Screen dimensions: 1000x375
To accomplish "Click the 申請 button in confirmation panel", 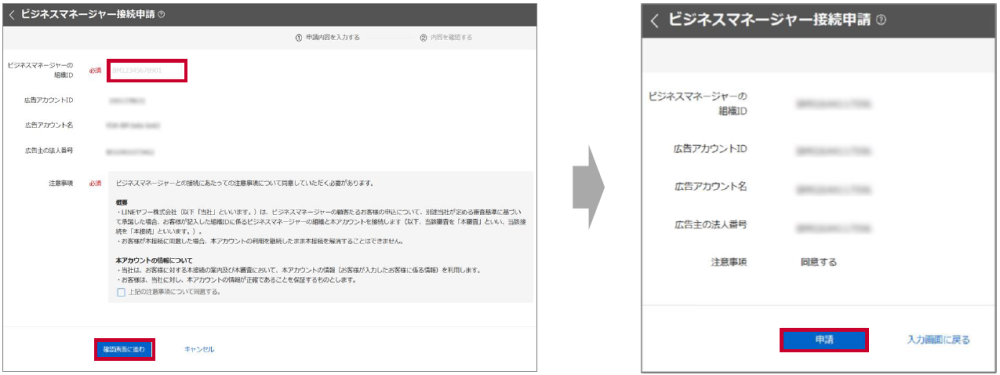I will [x=824, y=340].
